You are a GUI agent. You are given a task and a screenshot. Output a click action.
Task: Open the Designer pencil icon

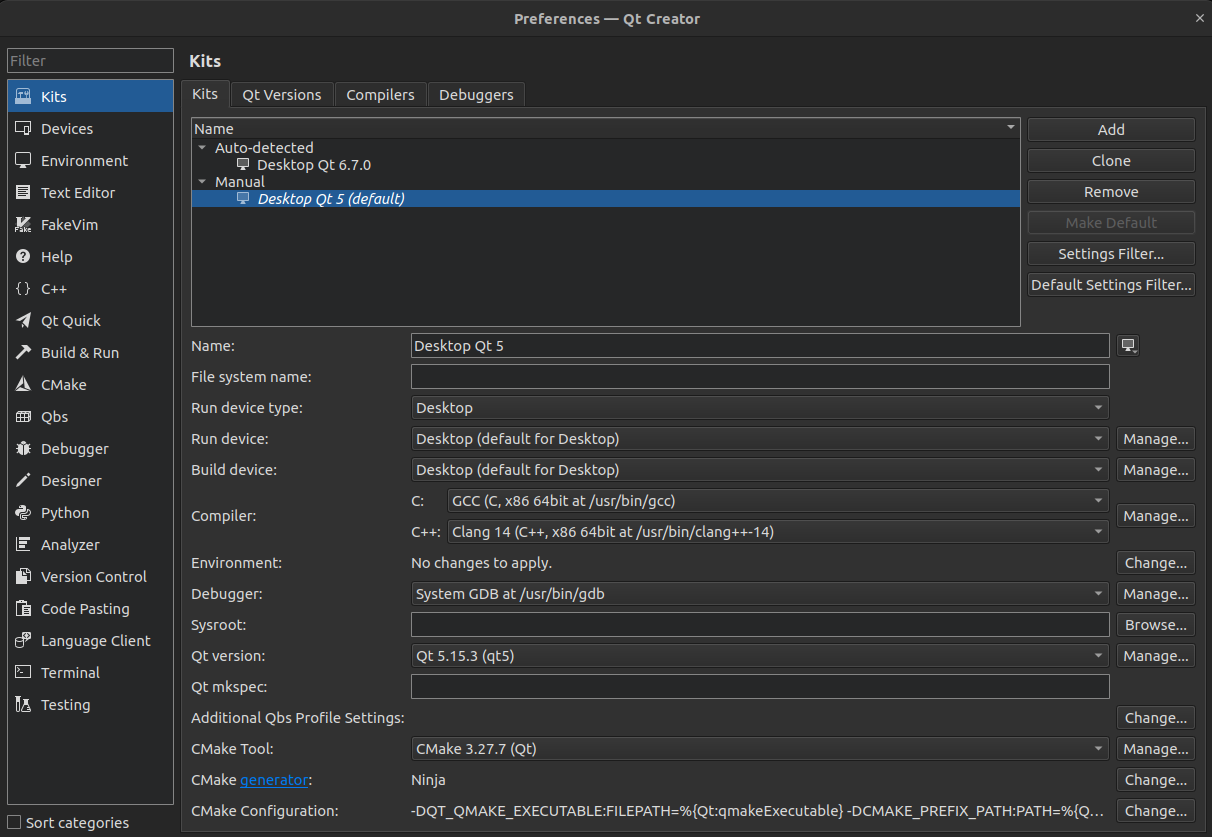point(24,481)
